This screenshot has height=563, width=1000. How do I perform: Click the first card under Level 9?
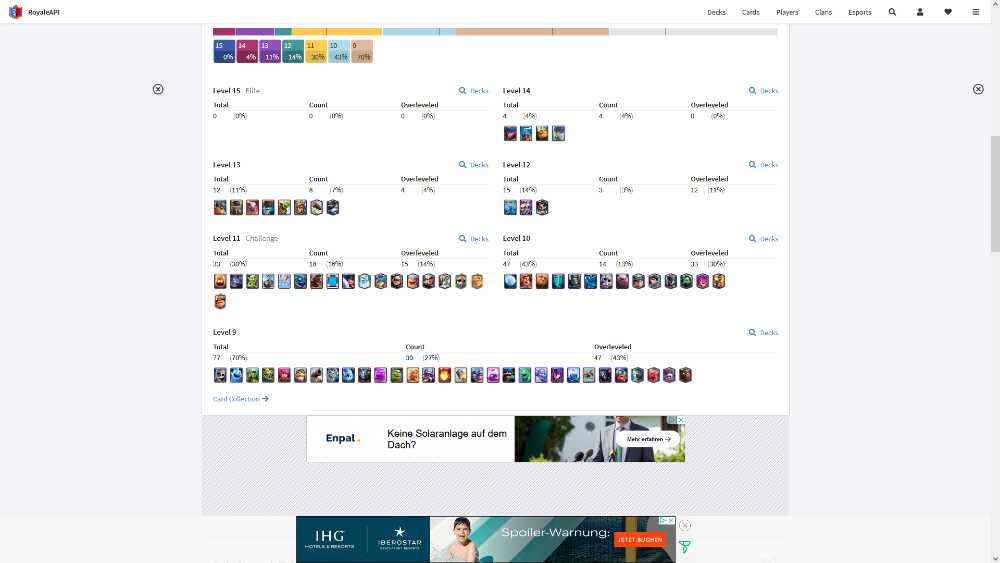coord(220,375)
